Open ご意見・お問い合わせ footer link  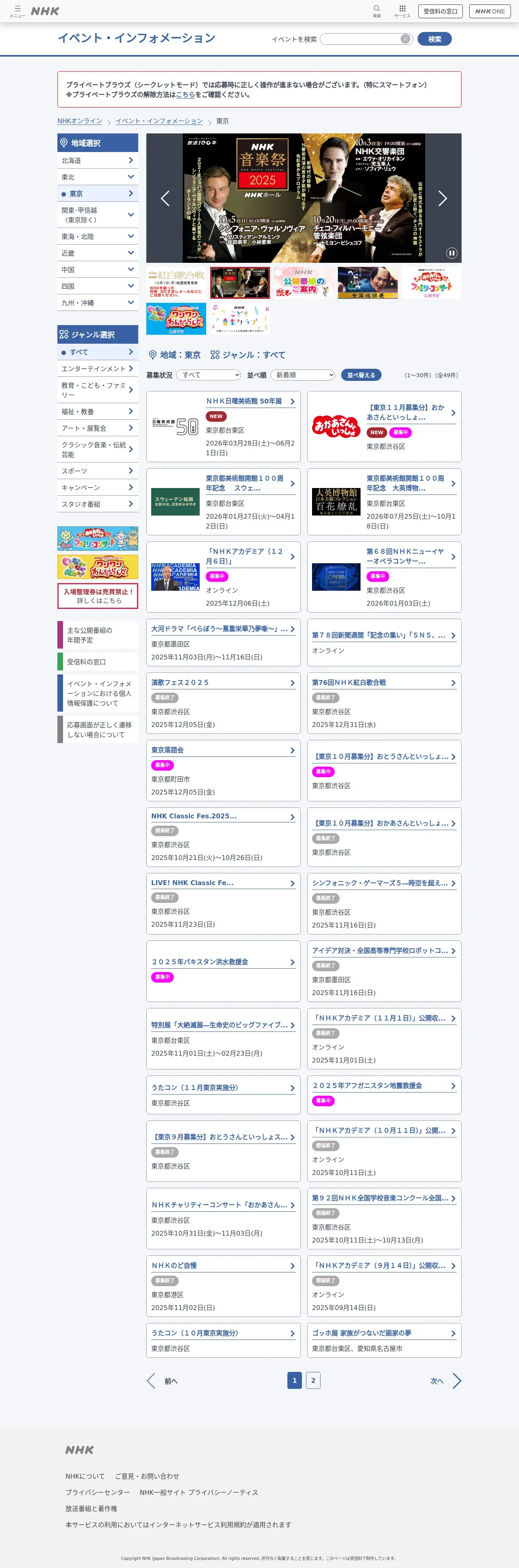(147, 1476)
